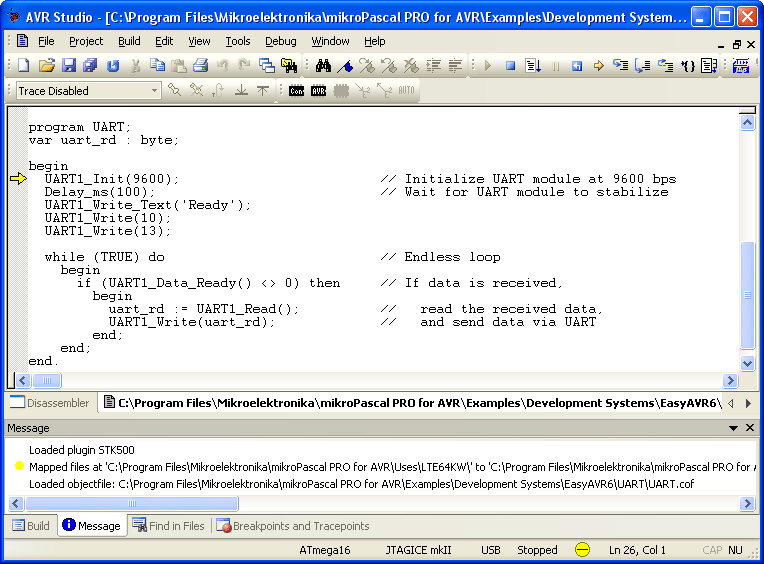The height and width of the screenshot is (564, 764).
Task: Open the File menu
Action: click(46, 41)
